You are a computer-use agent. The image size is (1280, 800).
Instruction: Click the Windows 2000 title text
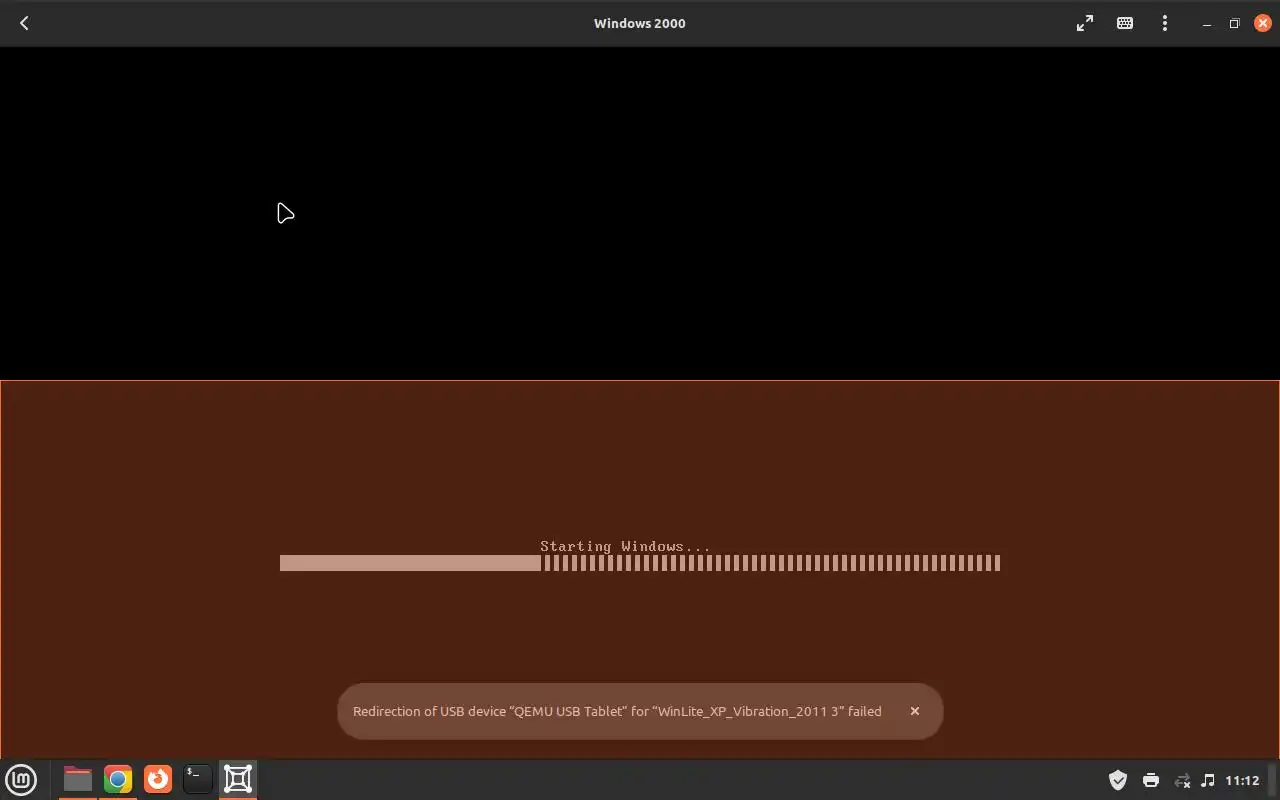point(640,23)
